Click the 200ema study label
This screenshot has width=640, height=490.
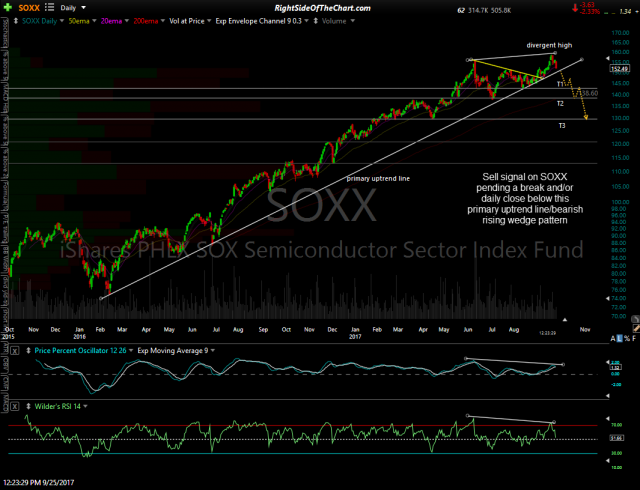pyautogui.click(x=145, y=21)
